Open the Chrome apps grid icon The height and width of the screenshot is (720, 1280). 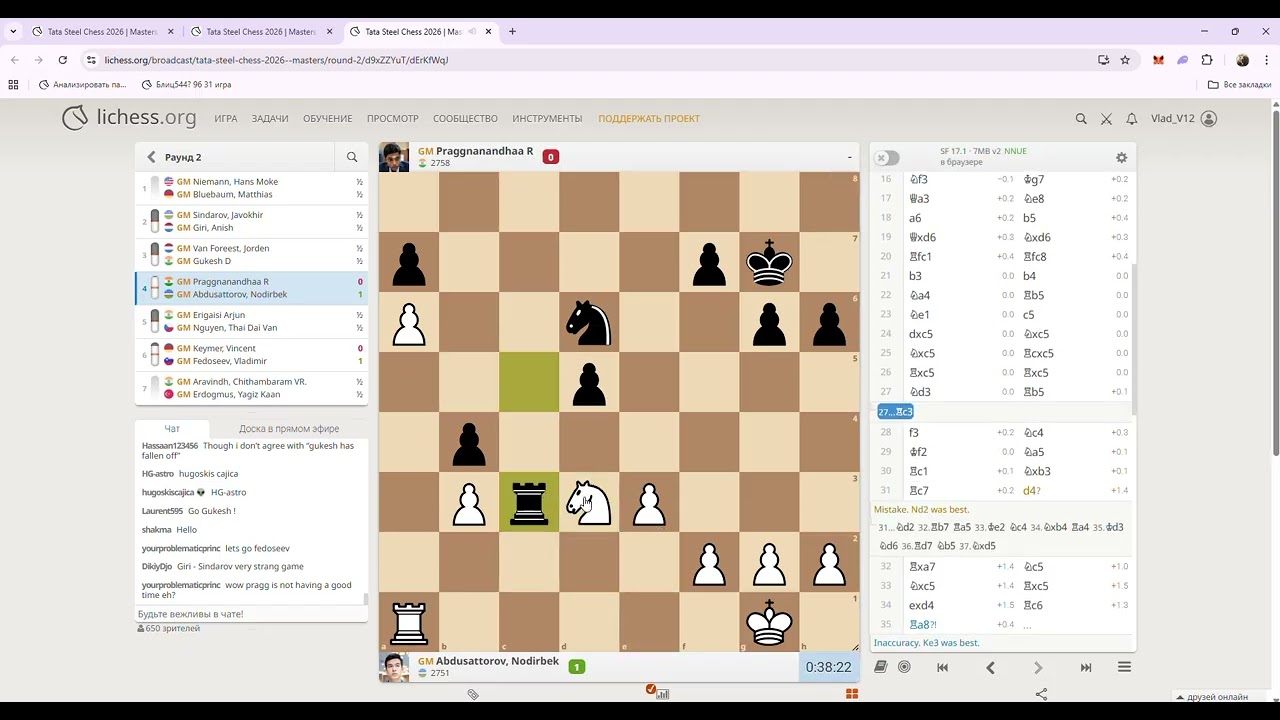tap(13, 85)
